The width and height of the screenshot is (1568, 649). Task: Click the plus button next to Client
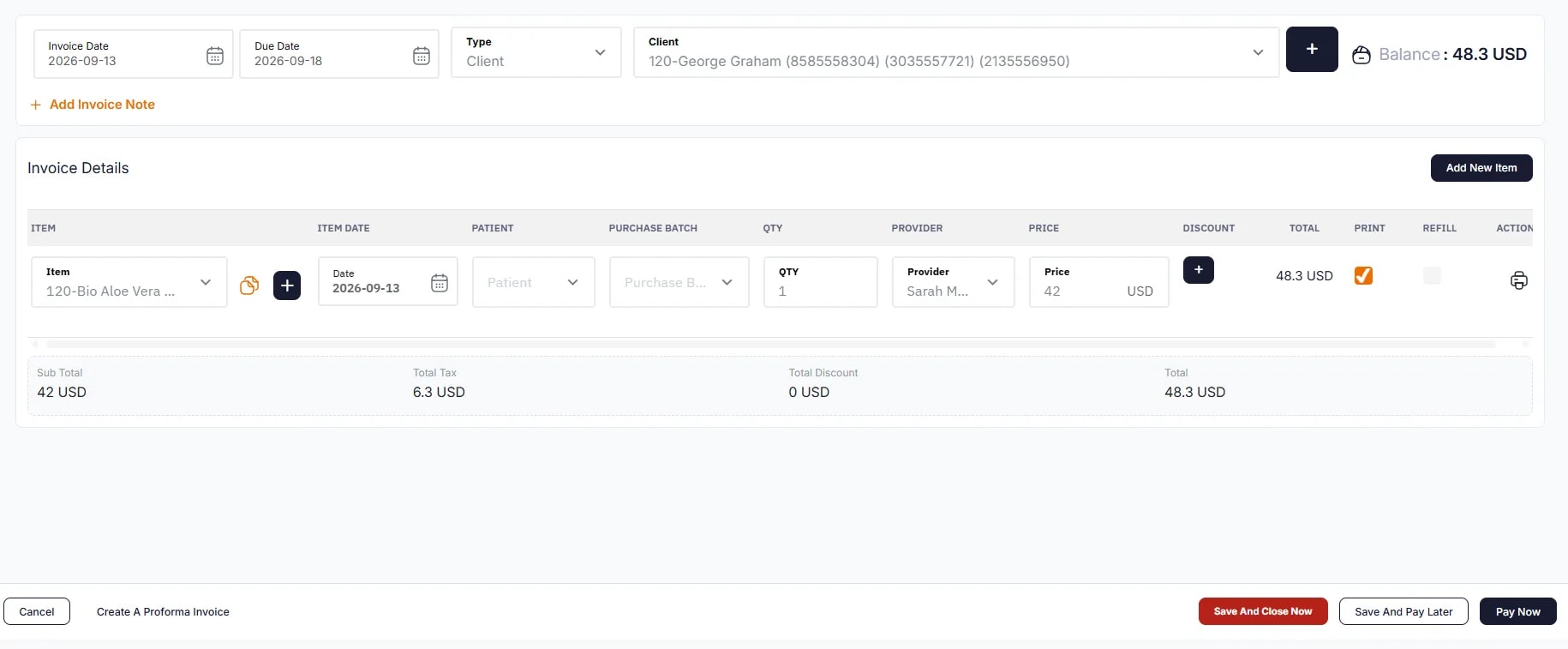point(1312,49)
